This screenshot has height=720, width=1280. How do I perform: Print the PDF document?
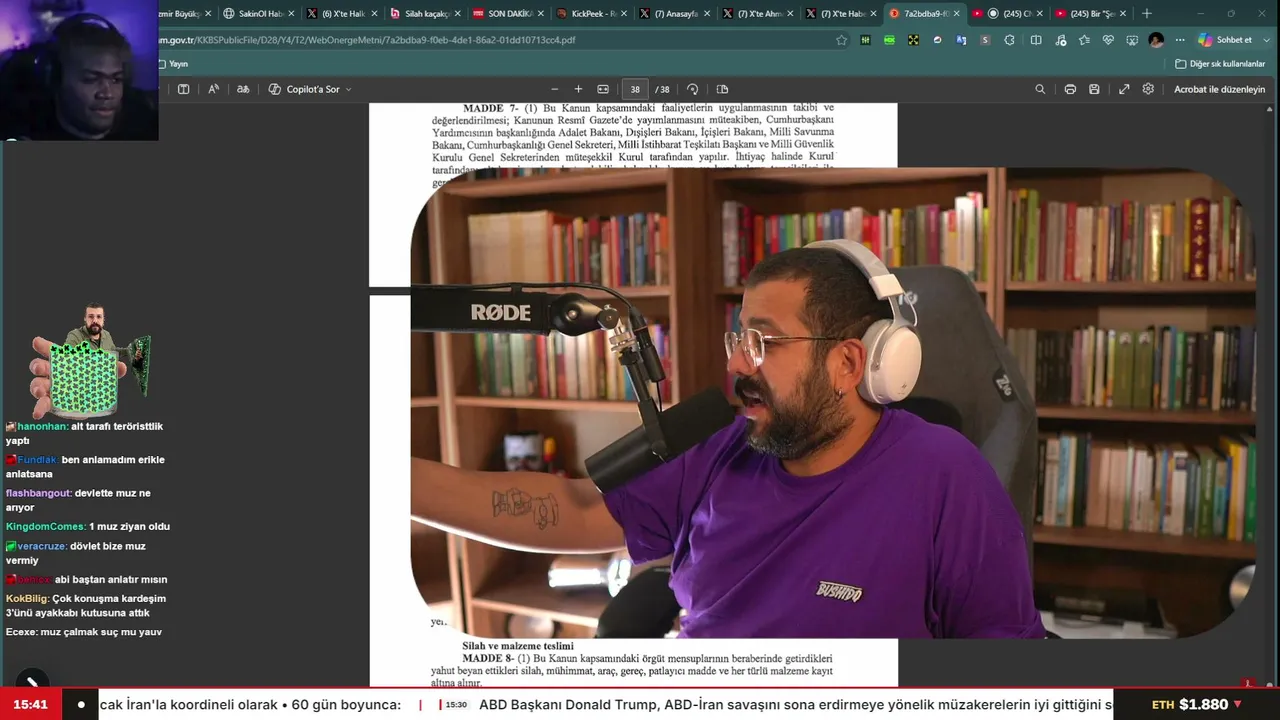coord(1070,89)
